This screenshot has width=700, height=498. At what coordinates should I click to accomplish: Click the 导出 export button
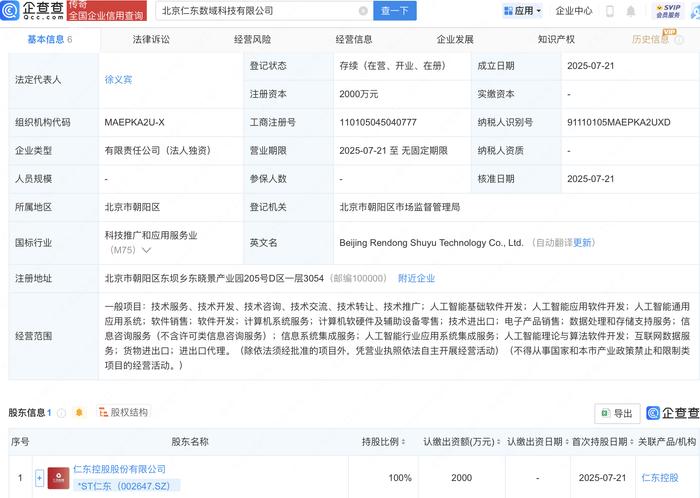coord(617,414)
